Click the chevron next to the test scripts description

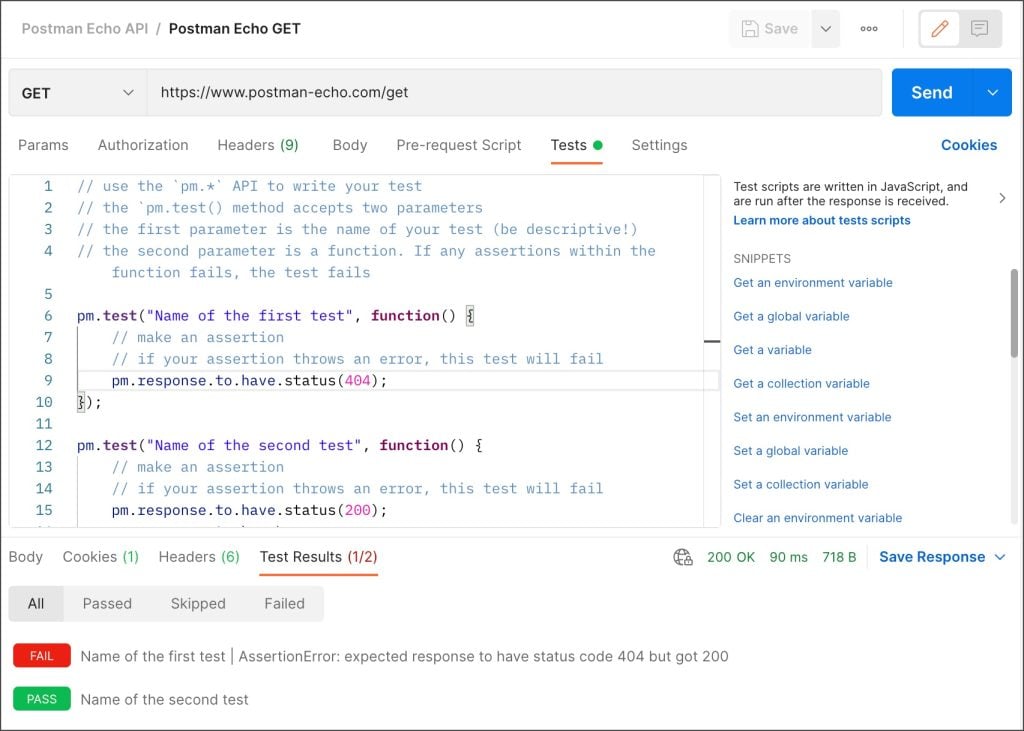point(1002,198)
